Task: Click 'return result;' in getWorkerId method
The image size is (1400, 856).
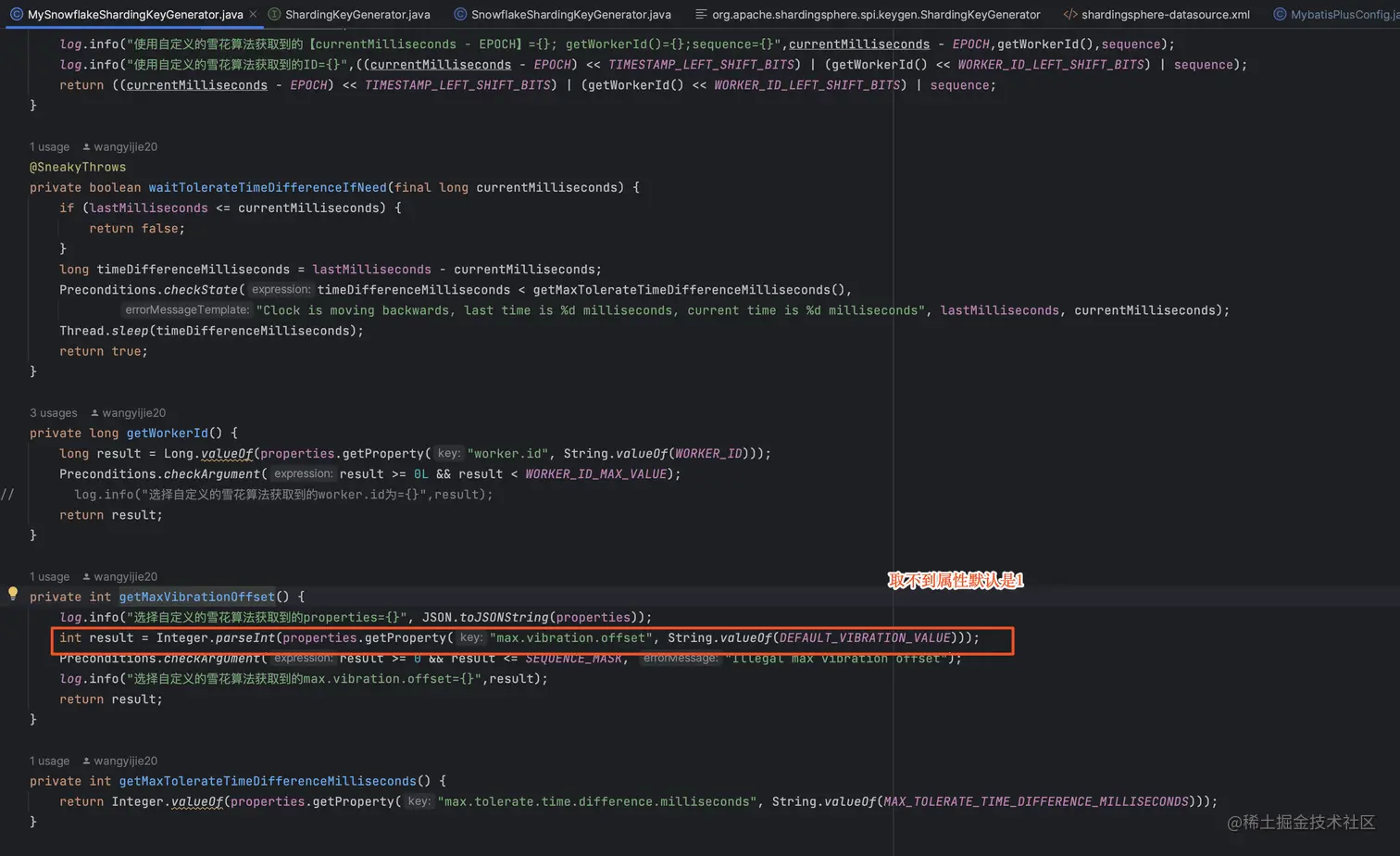Action: (111, 515)
